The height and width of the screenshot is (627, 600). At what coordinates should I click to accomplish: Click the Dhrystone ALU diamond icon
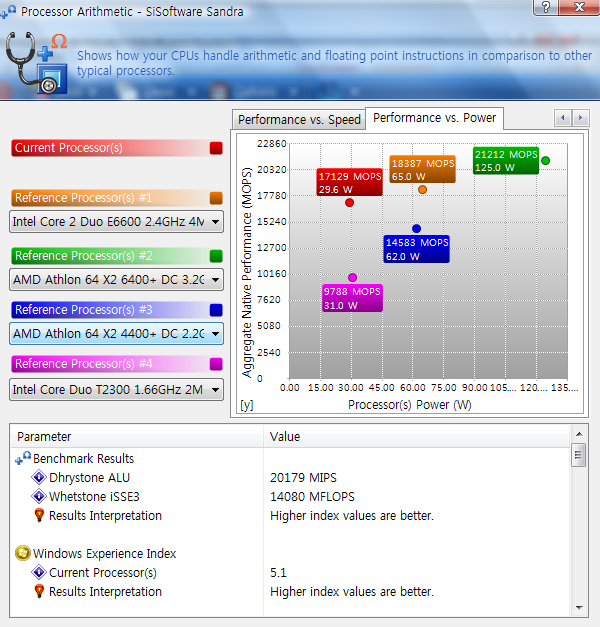39,477
